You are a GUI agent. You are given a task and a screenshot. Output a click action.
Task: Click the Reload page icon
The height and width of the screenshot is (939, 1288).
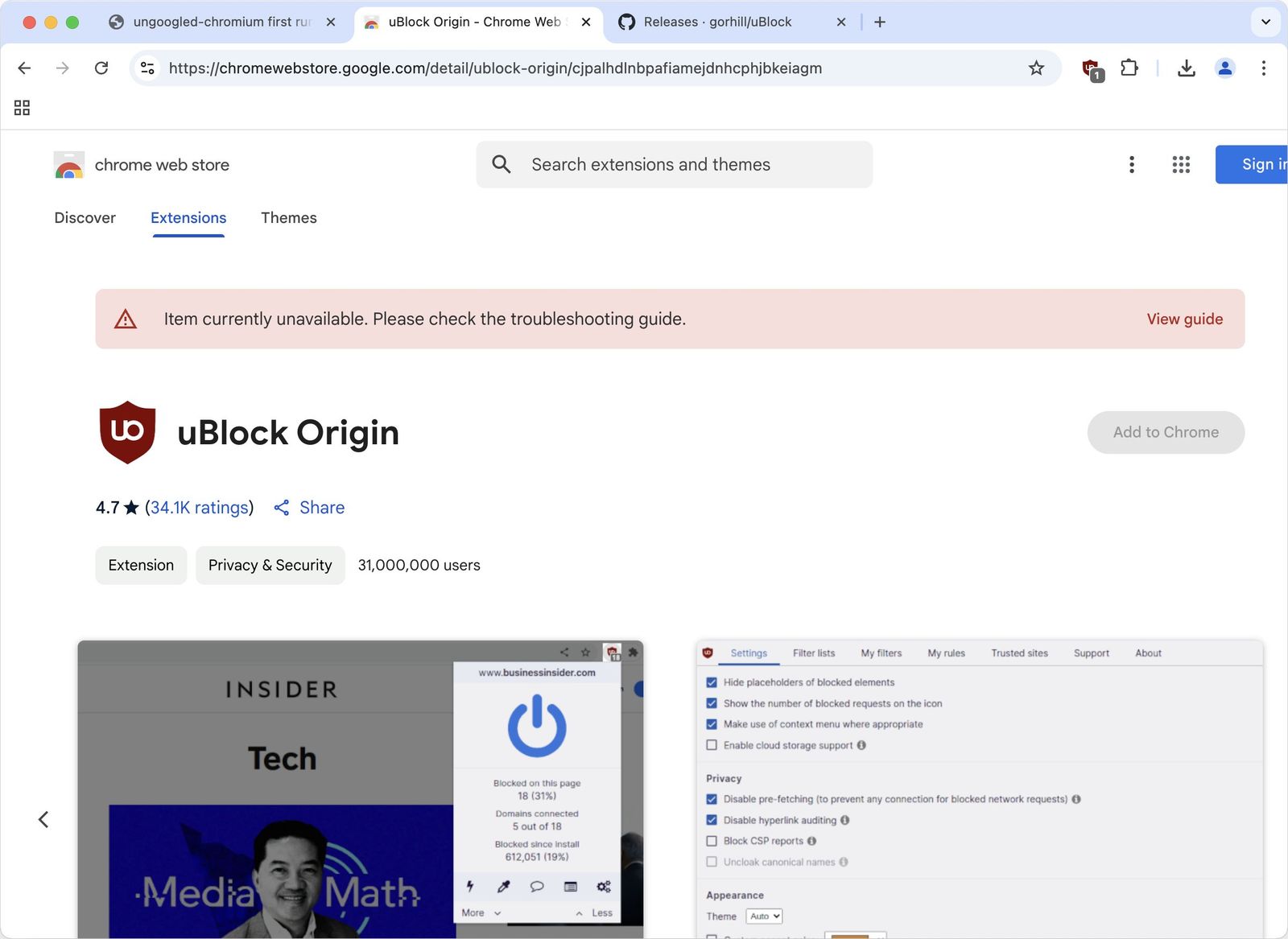(x=101, y=68)
